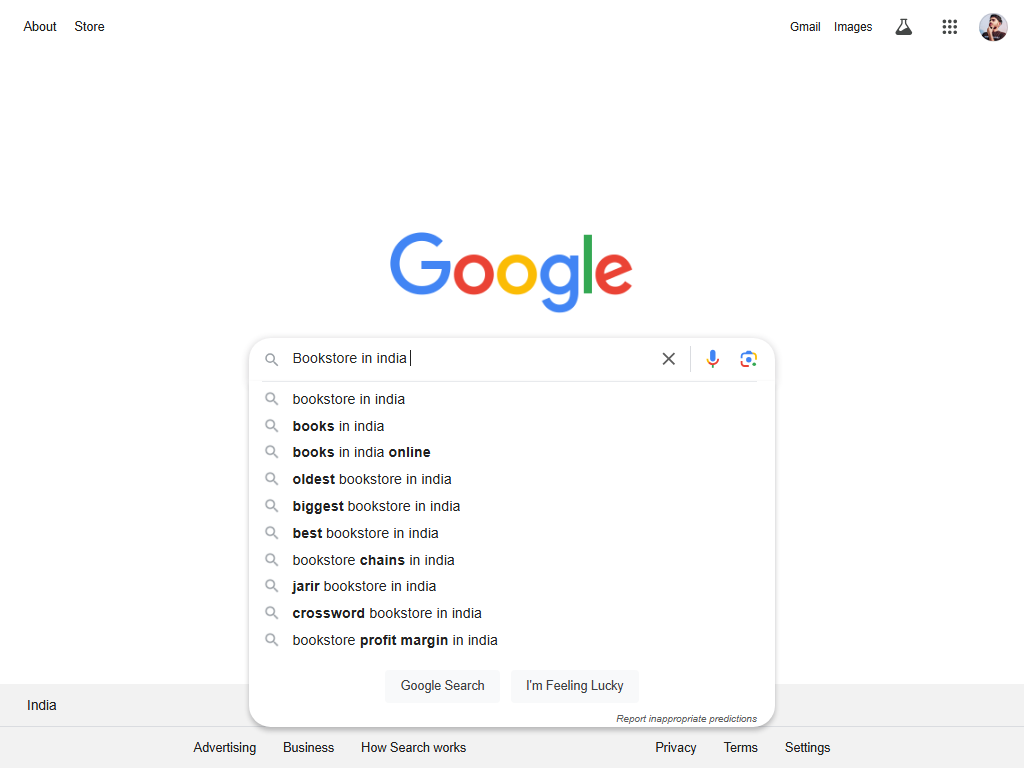This screenshot has height=768, width=1024.
Task: Click magnifier icon in search box
Action: click(272, 359)
